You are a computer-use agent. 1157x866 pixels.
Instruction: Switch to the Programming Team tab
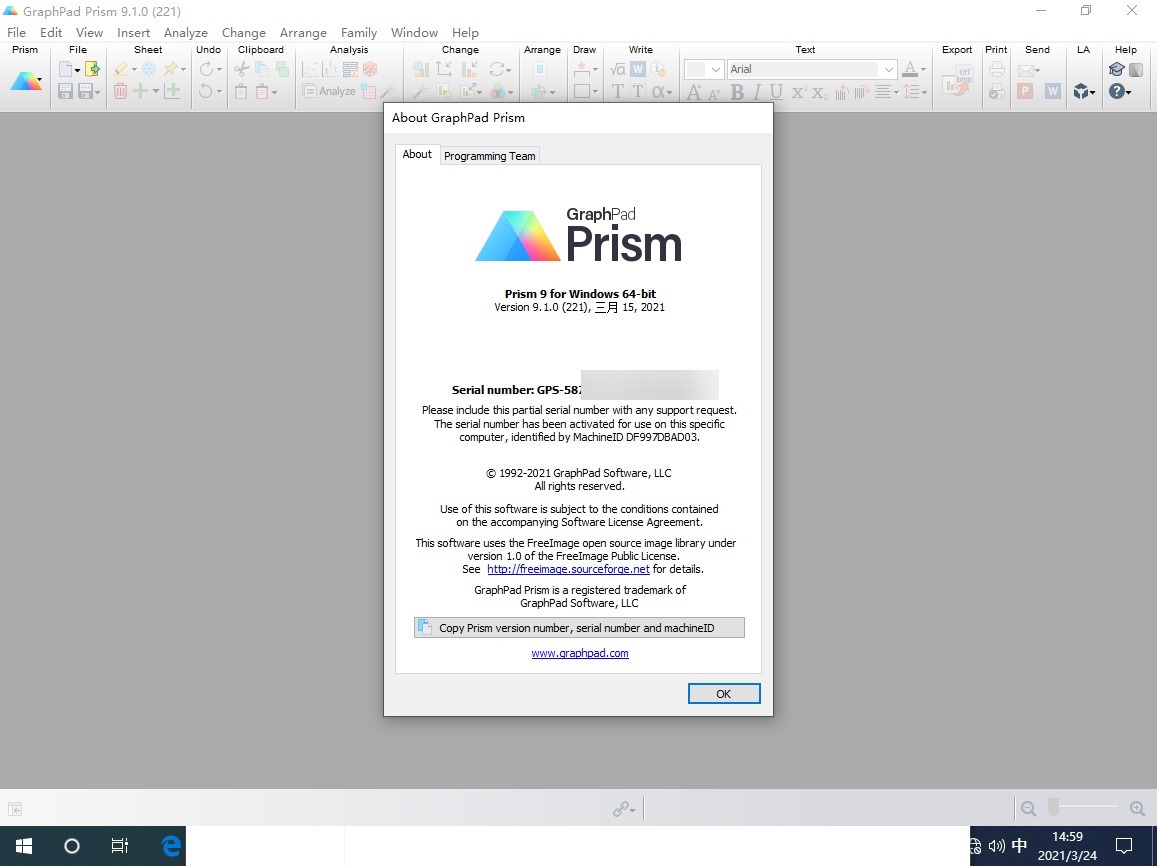[489, 156]
